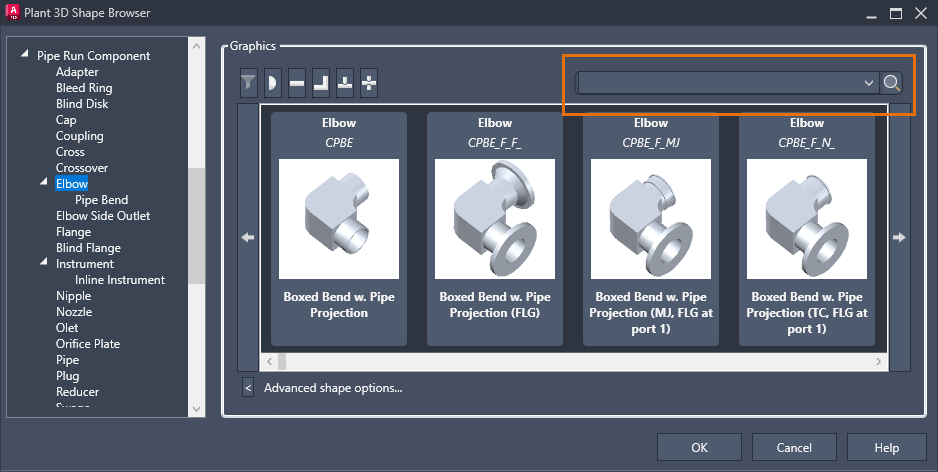Click the AutoCAD Plant 3D title icon
938x472 pixels.
(x=12, y=13)
